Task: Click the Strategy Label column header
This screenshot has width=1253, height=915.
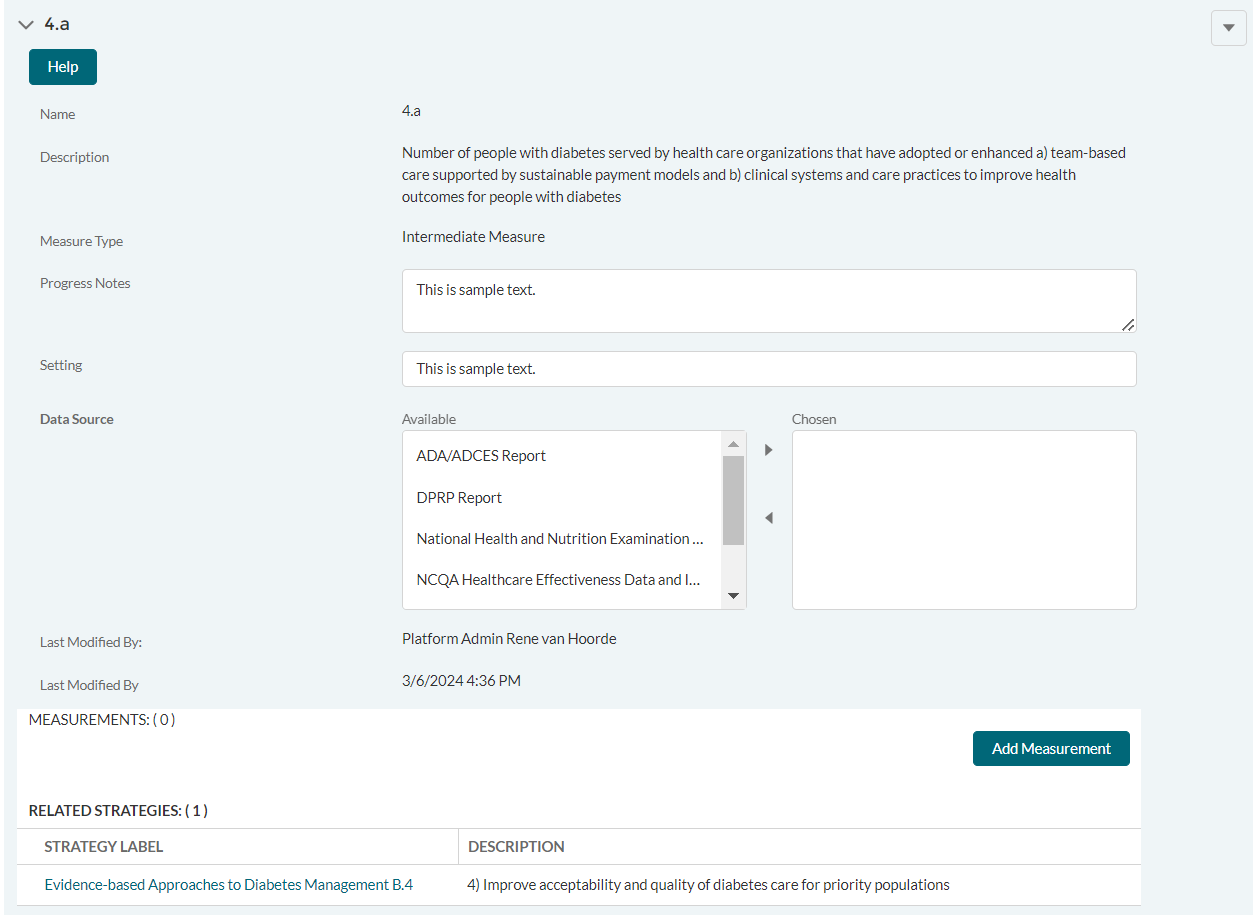Action: pyautogui.click(x=104, y=847)
